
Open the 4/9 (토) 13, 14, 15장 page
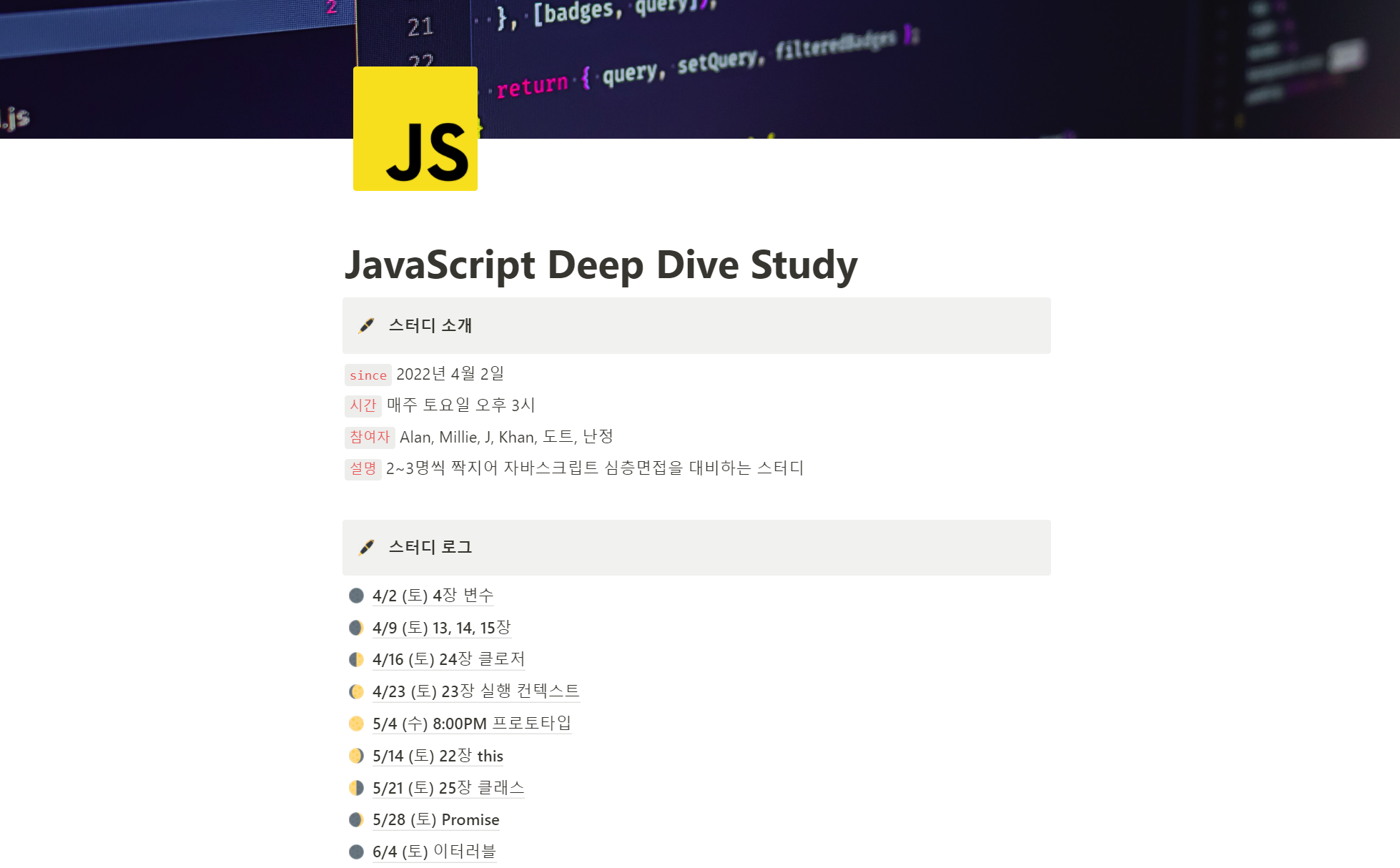pyautogui.click(x=441, y=628)
